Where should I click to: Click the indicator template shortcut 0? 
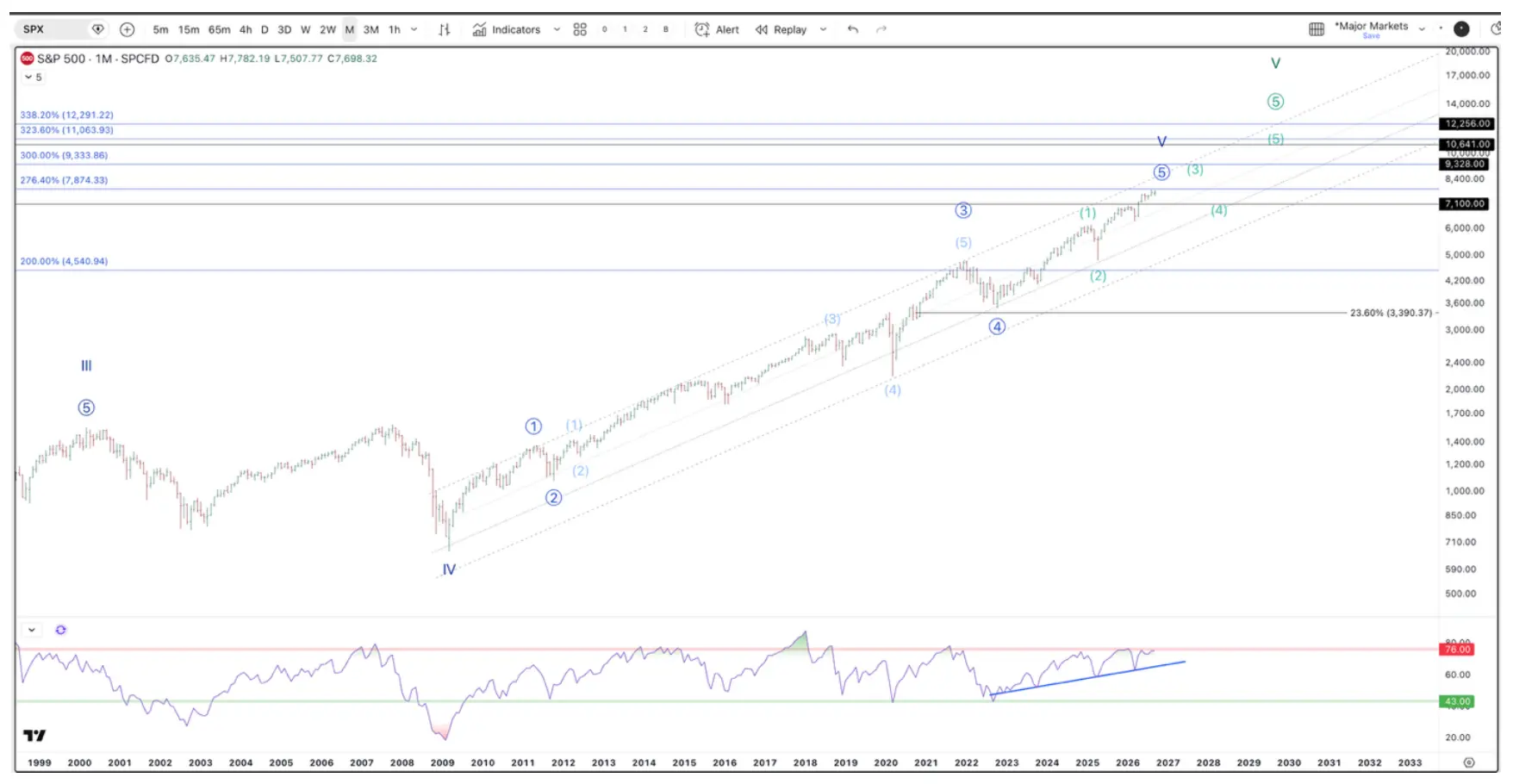click(x=605, y=29)
